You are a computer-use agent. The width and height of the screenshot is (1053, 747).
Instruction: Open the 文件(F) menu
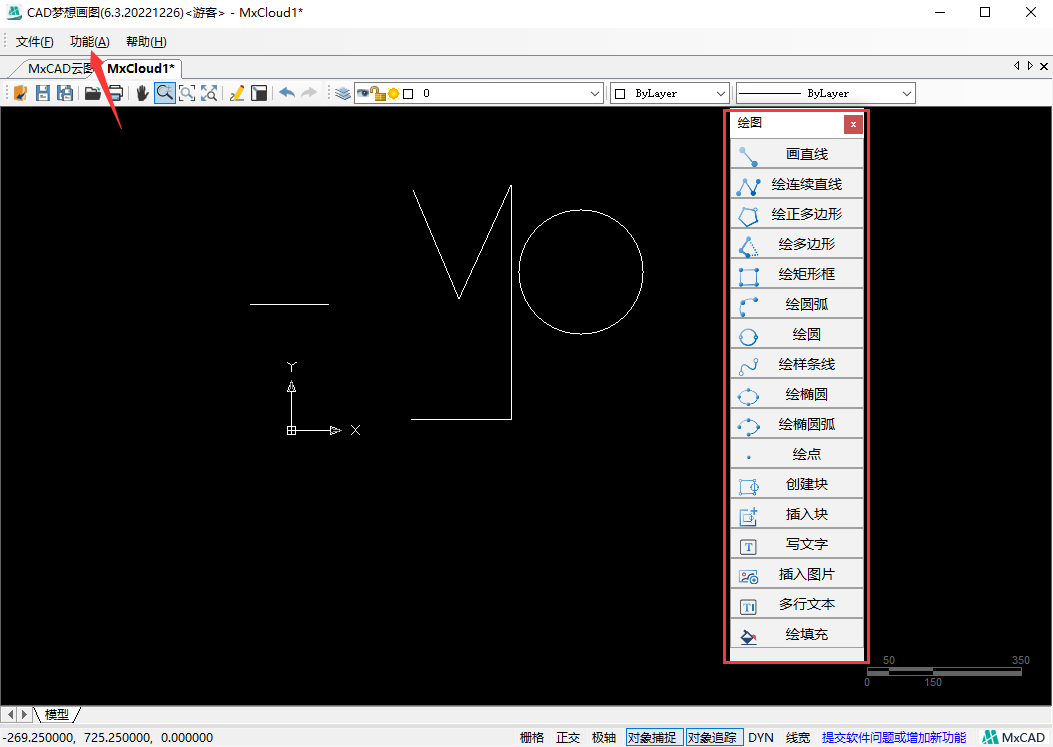click(x=34, y=42)
